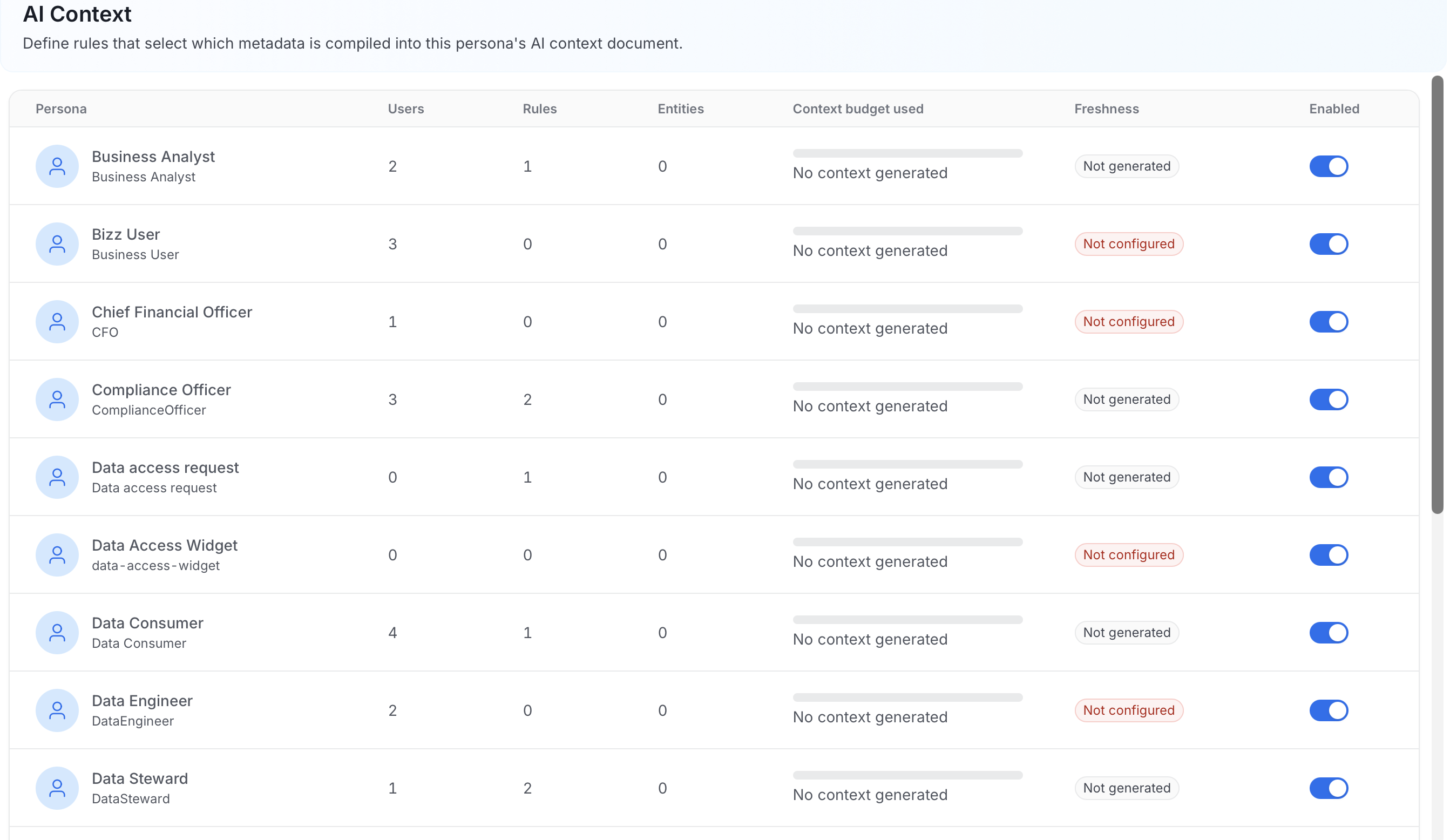Toggle the Data Access Widget enabled switch

tap(1329, 554)
